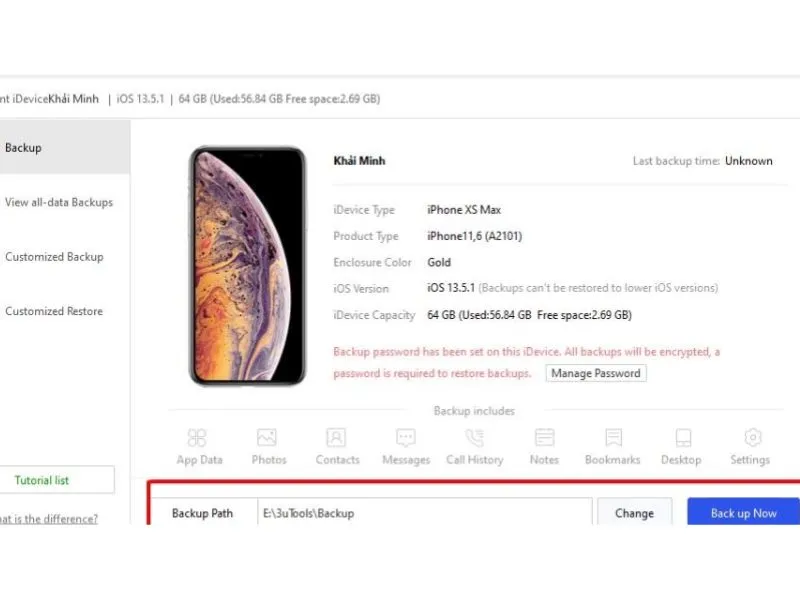Viewport: 800px width, 600px height.
Task: Select the Desktop backup icon
Action: pyautogui.click(x=683, y=437)
